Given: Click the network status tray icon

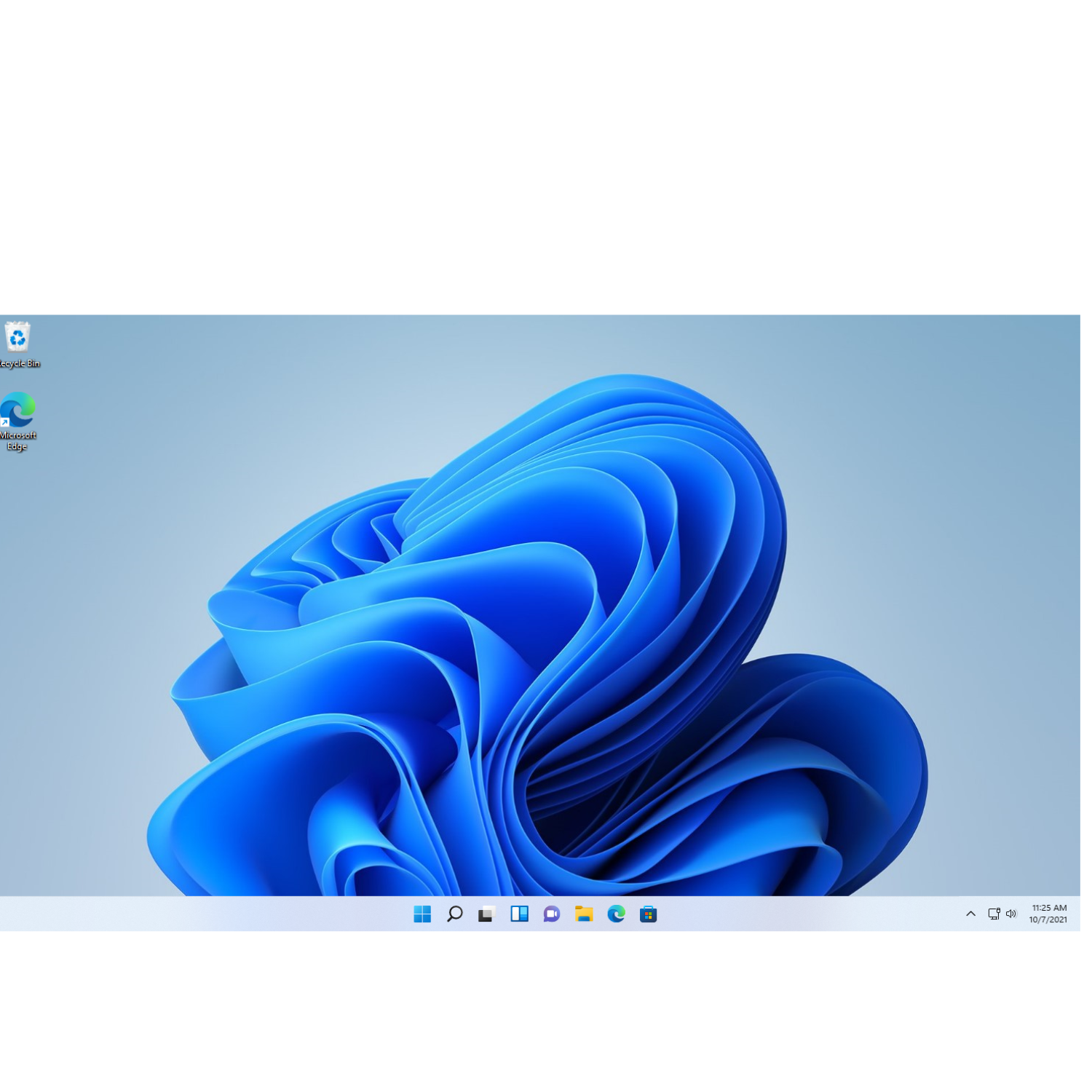Looking at the screenshot, I should point(994,914).
